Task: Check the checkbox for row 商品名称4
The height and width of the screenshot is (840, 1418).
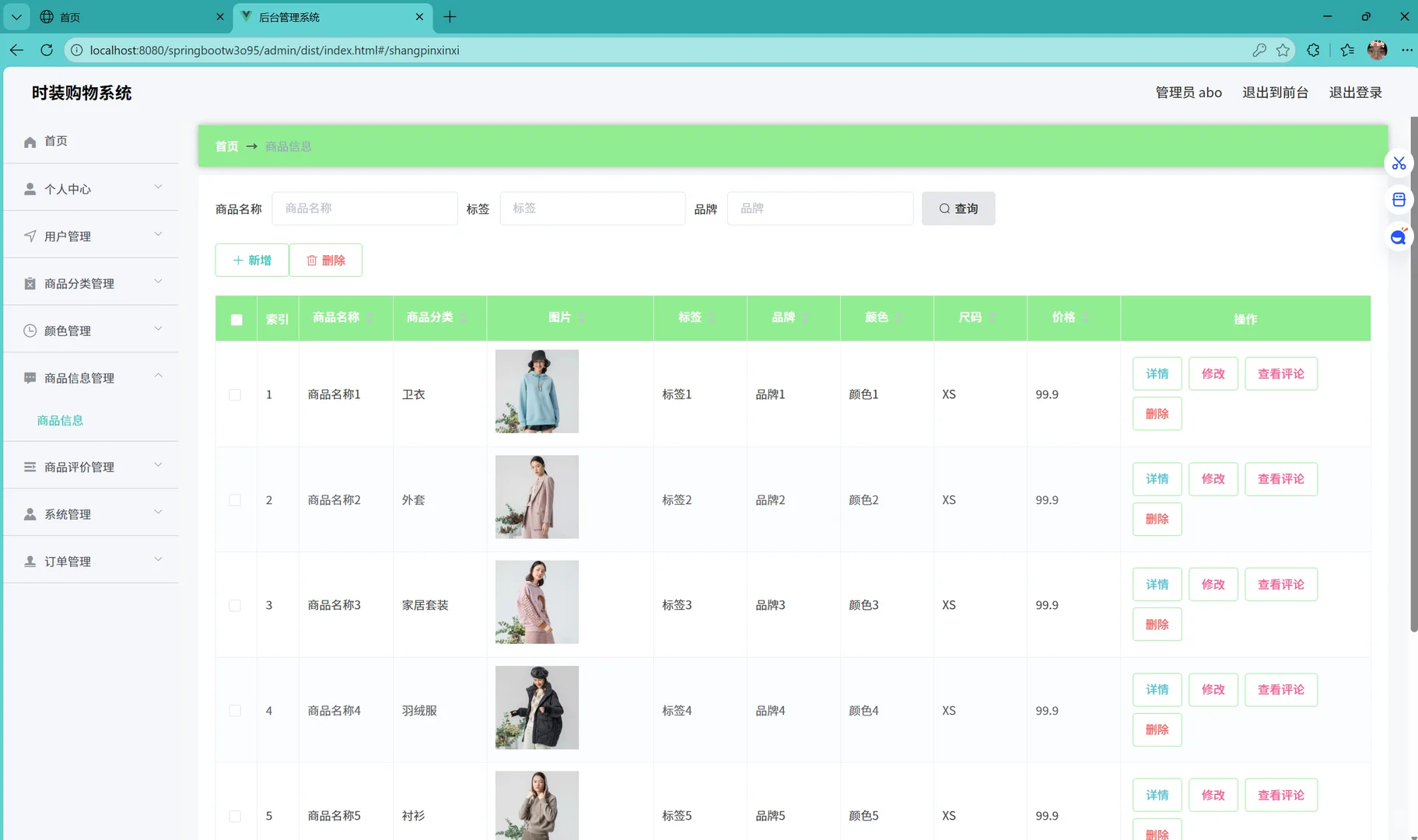Action: click(235, 711)
